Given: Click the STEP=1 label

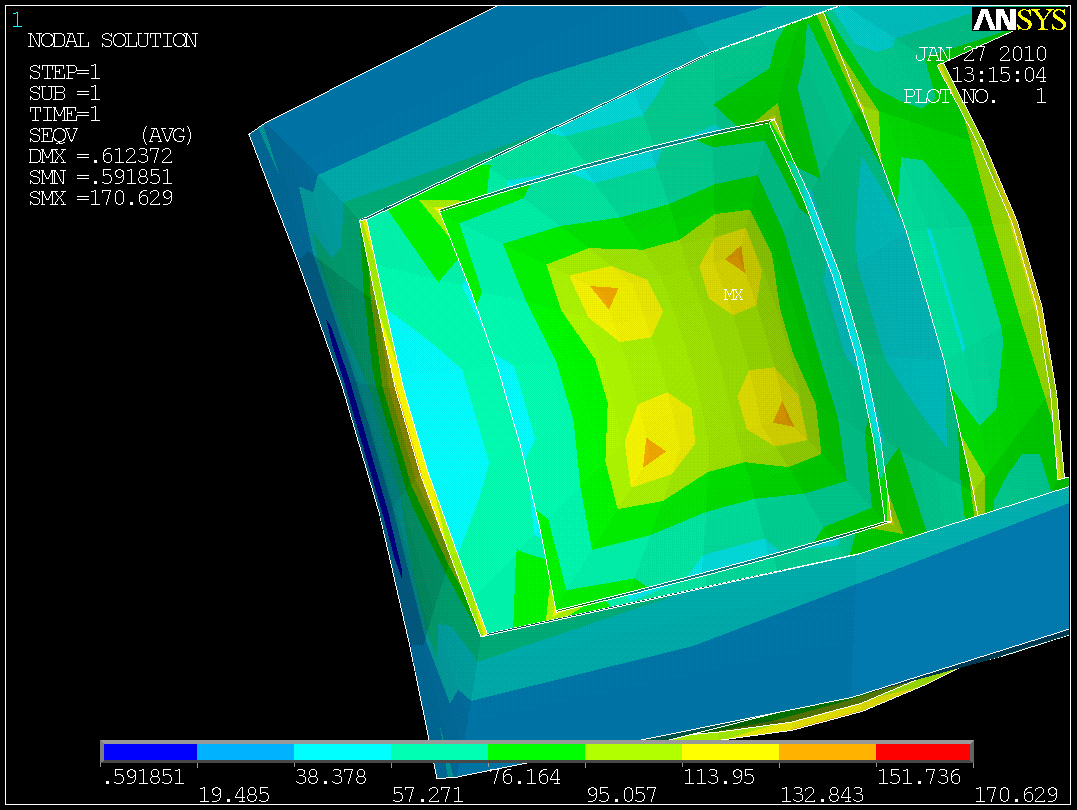Looking at the screenshot, I should 64,72.
